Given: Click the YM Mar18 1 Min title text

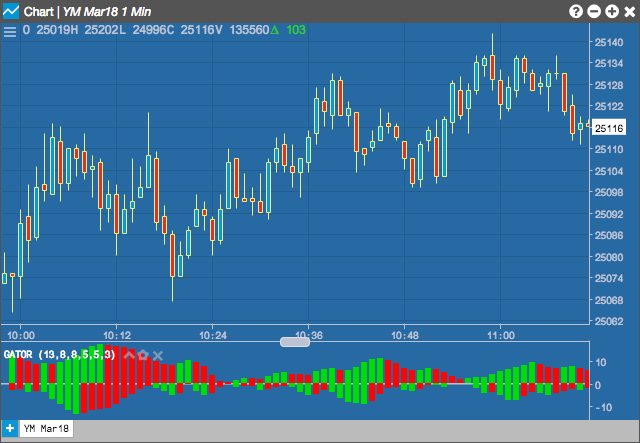Looking at the screenshot, I should point(107,11).
